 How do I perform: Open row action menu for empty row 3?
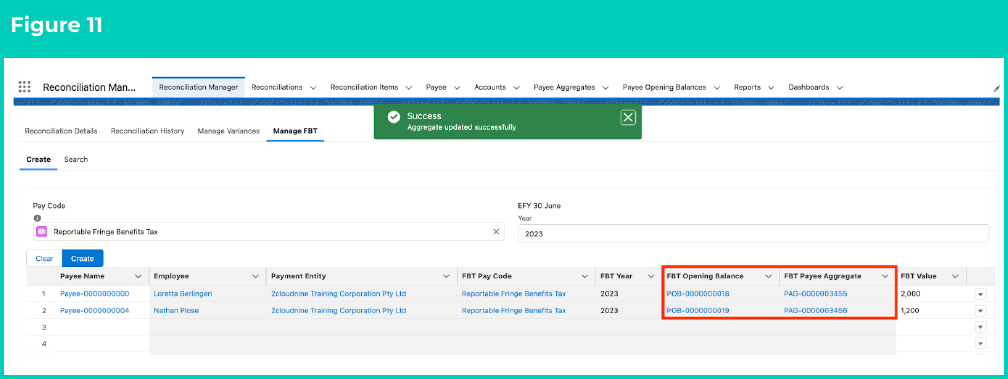(980, 328)
